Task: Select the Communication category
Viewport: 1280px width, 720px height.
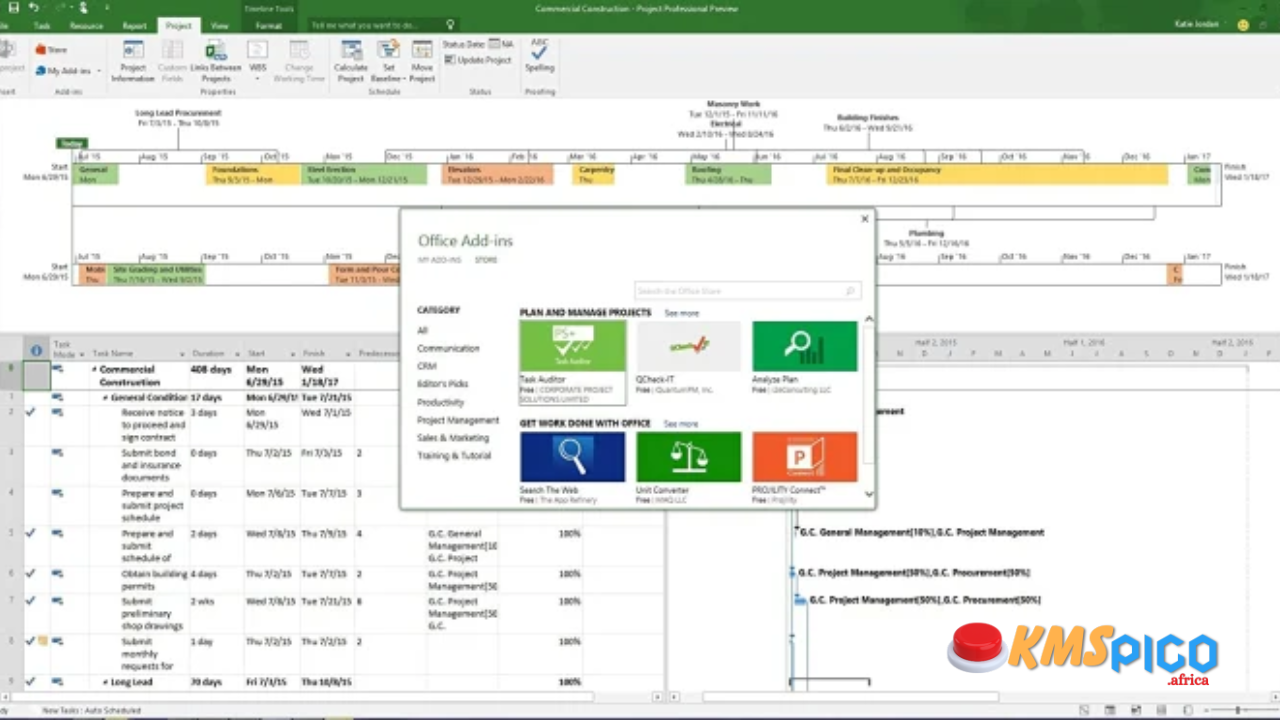Action: (x=448, y=348)
